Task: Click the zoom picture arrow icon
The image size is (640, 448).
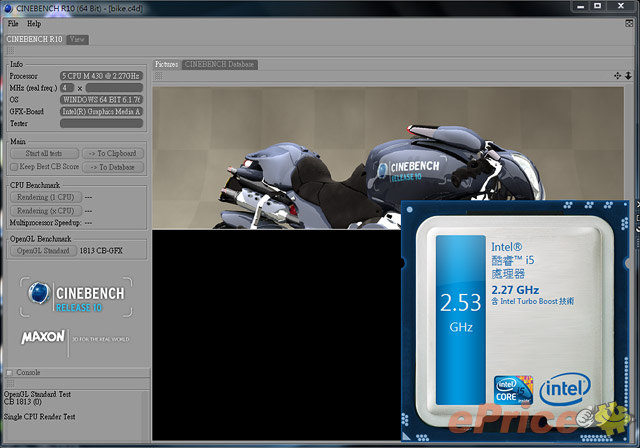Action: click(x=628, y=76)
